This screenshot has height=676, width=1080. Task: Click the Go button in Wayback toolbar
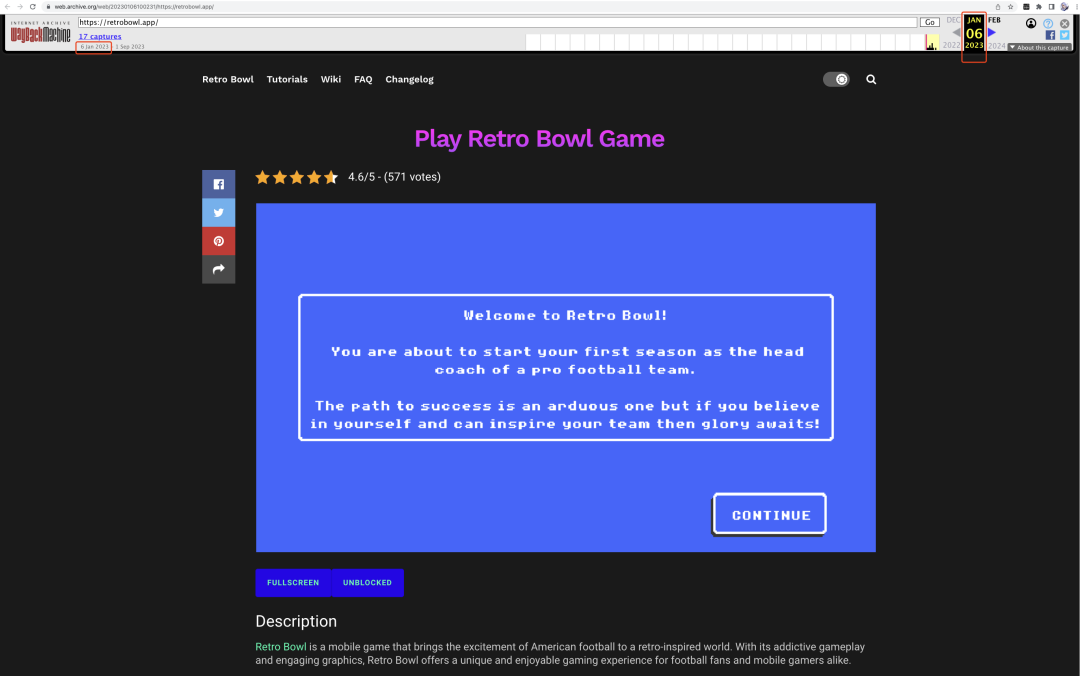coord(929,22)
